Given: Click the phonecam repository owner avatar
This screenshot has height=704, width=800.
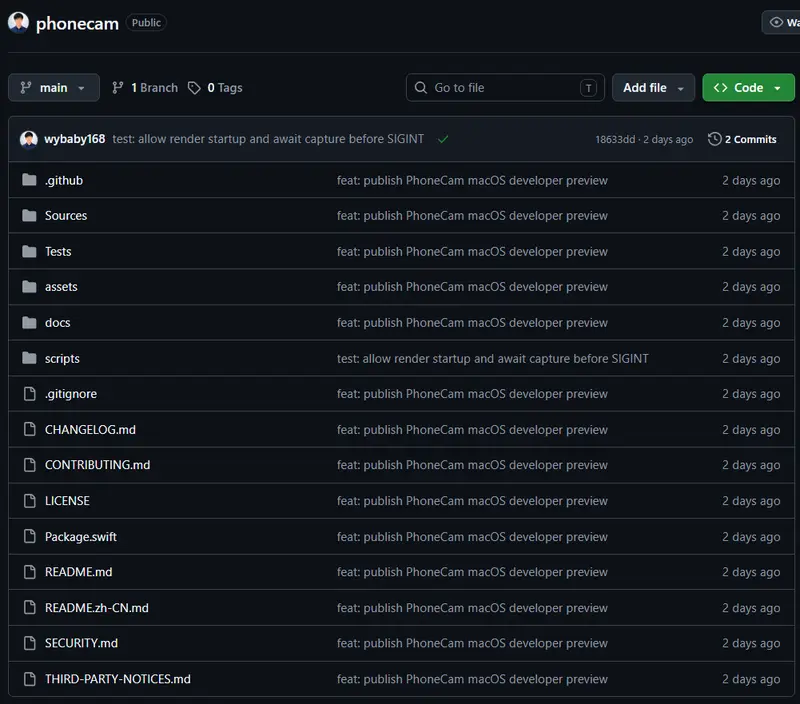Looking at the screenshot, I should [18, 23].
